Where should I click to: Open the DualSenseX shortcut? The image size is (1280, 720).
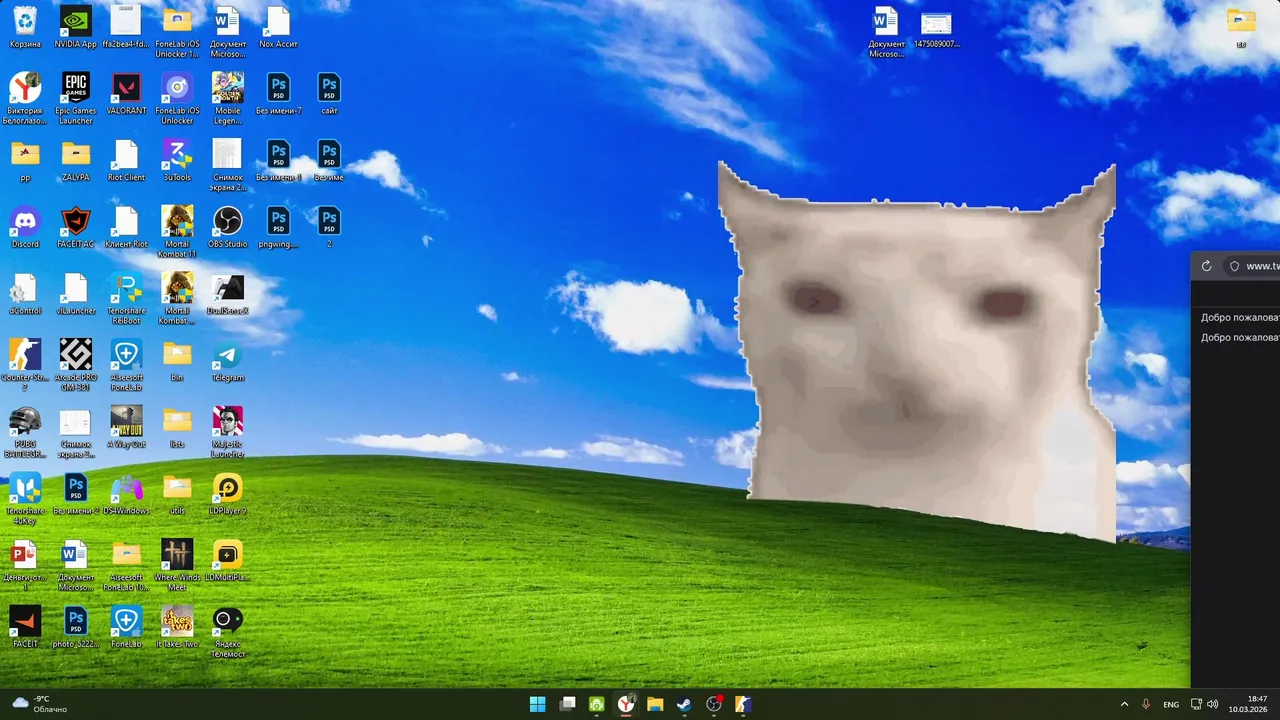(x=228, y=294)
